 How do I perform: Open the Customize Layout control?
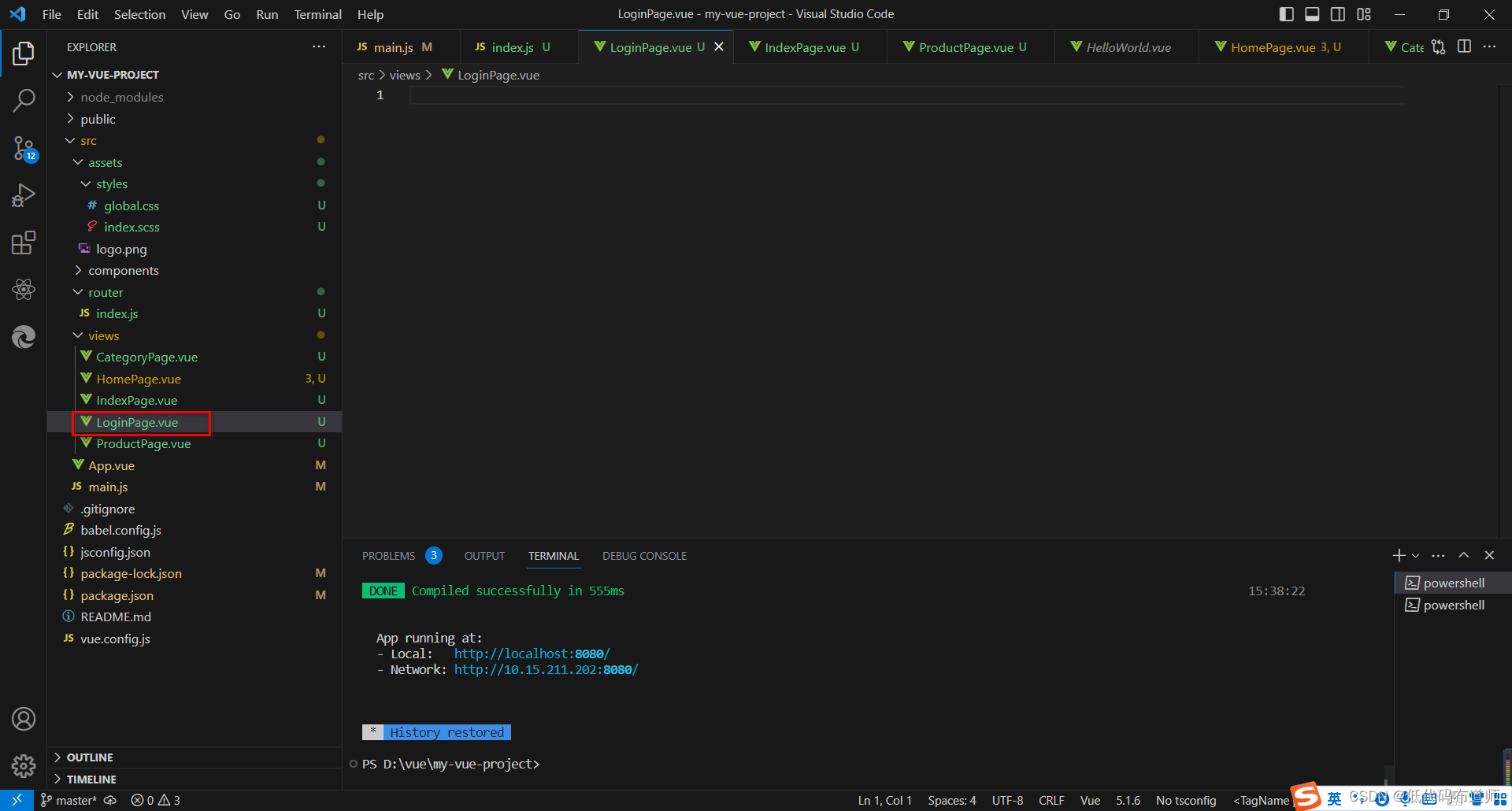(x=1364, y=13)
